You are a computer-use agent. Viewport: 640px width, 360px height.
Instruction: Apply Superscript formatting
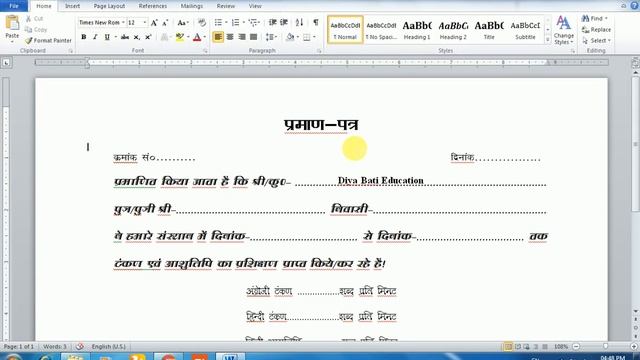click(x=148, y=37)
